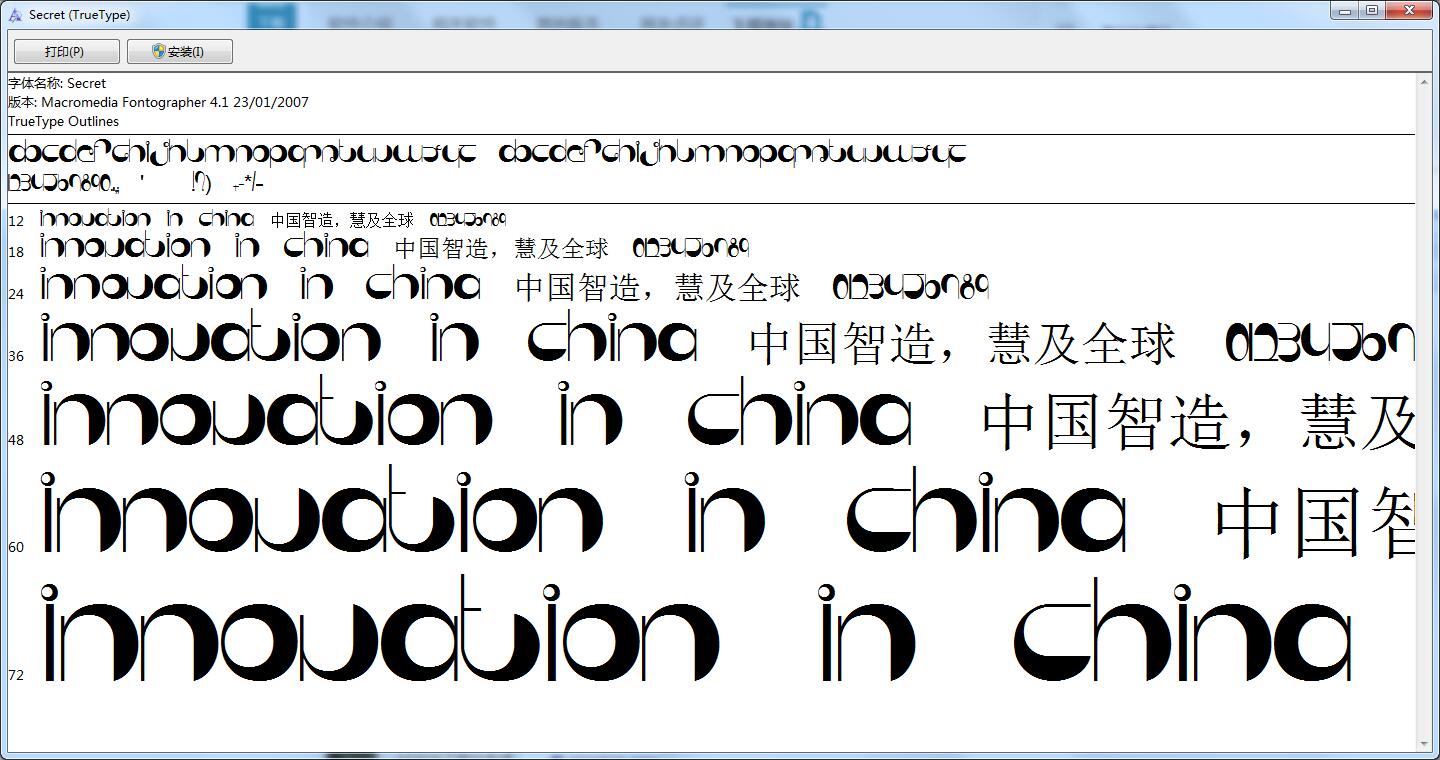Image resolution: width=1440 pixels, height=760 pixels.
Task: Minimize the Secret font viewer window
Action: 1345,11
